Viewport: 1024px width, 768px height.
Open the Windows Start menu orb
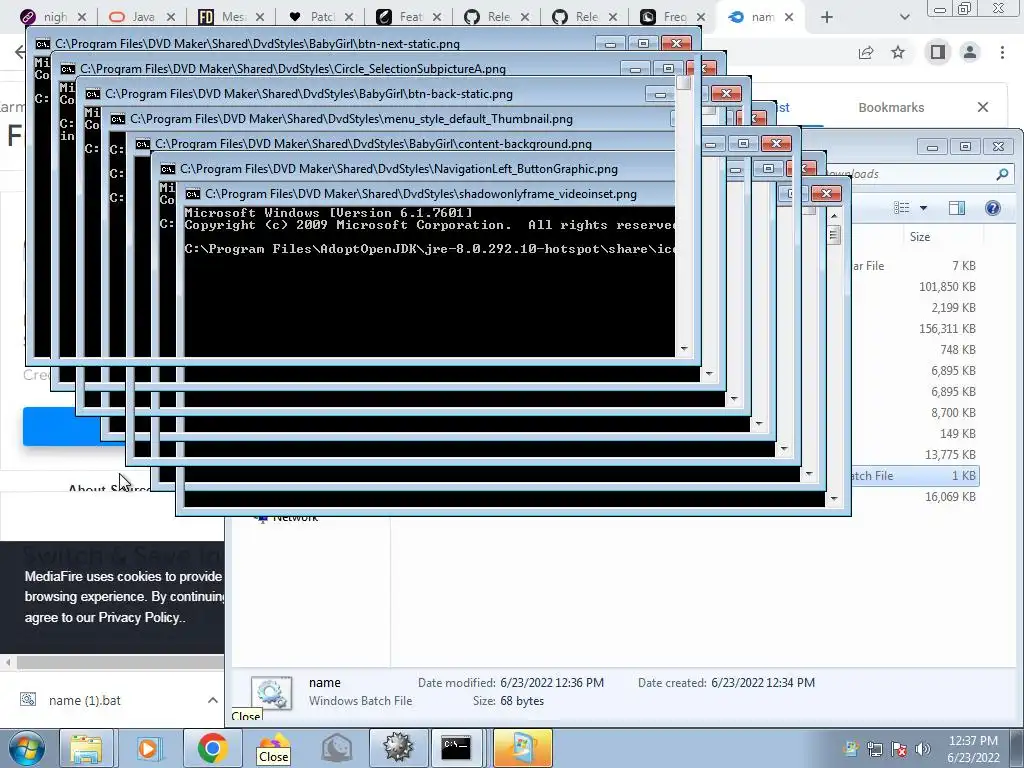26,748
